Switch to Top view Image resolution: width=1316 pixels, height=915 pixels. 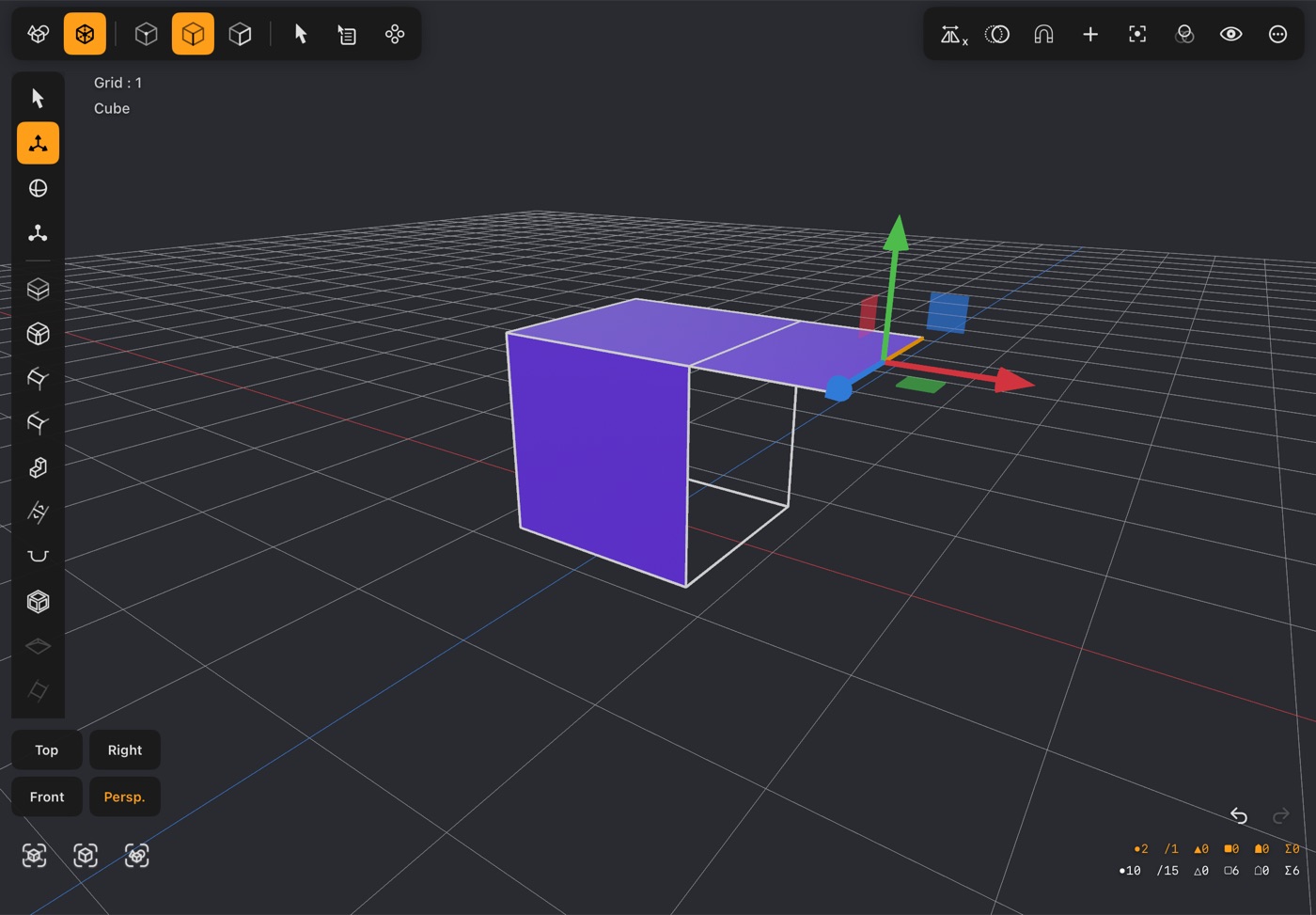[47, 749]
